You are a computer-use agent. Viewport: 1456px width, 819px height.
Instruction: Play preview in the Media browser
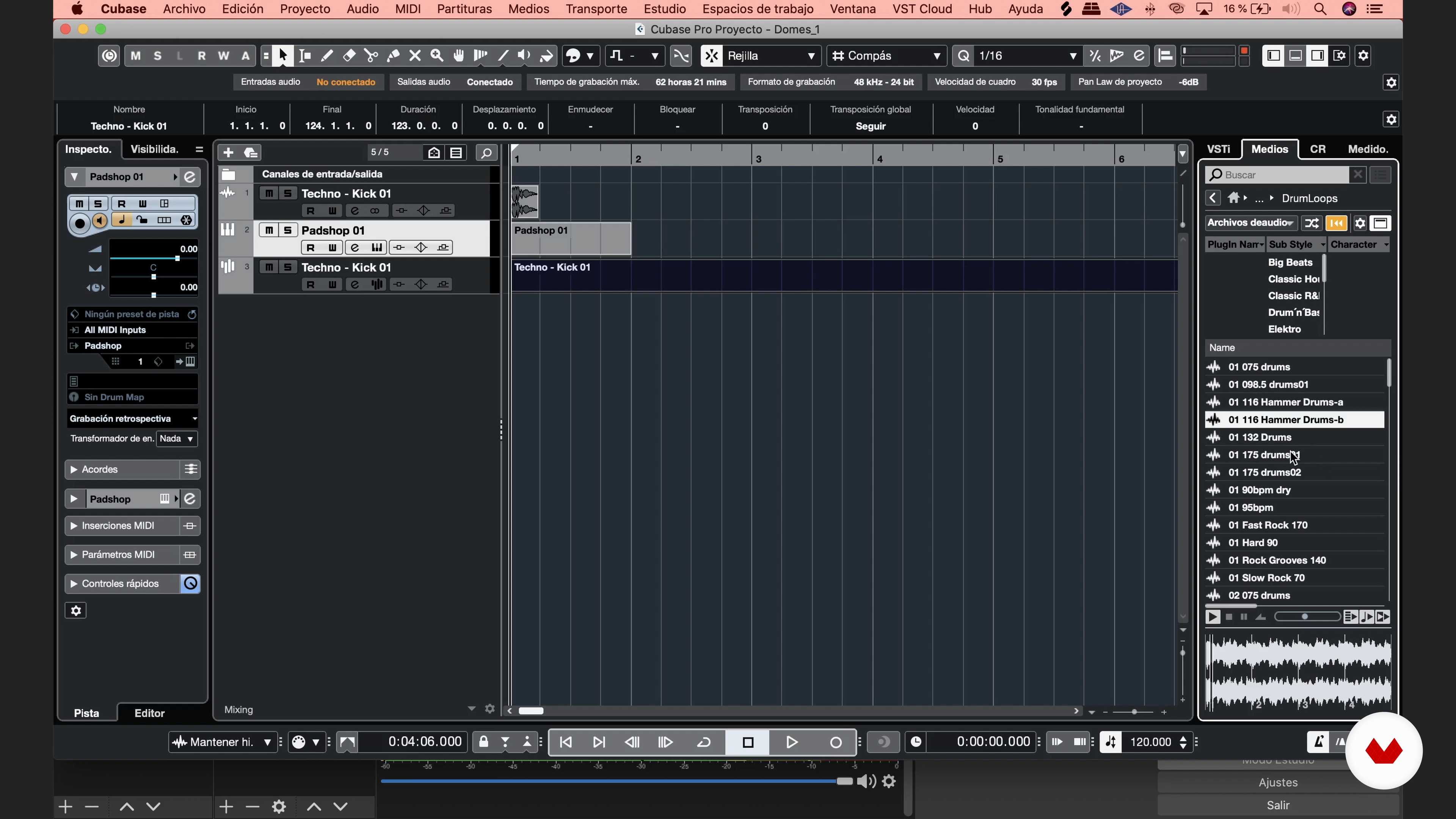(x=1213, y=617)
